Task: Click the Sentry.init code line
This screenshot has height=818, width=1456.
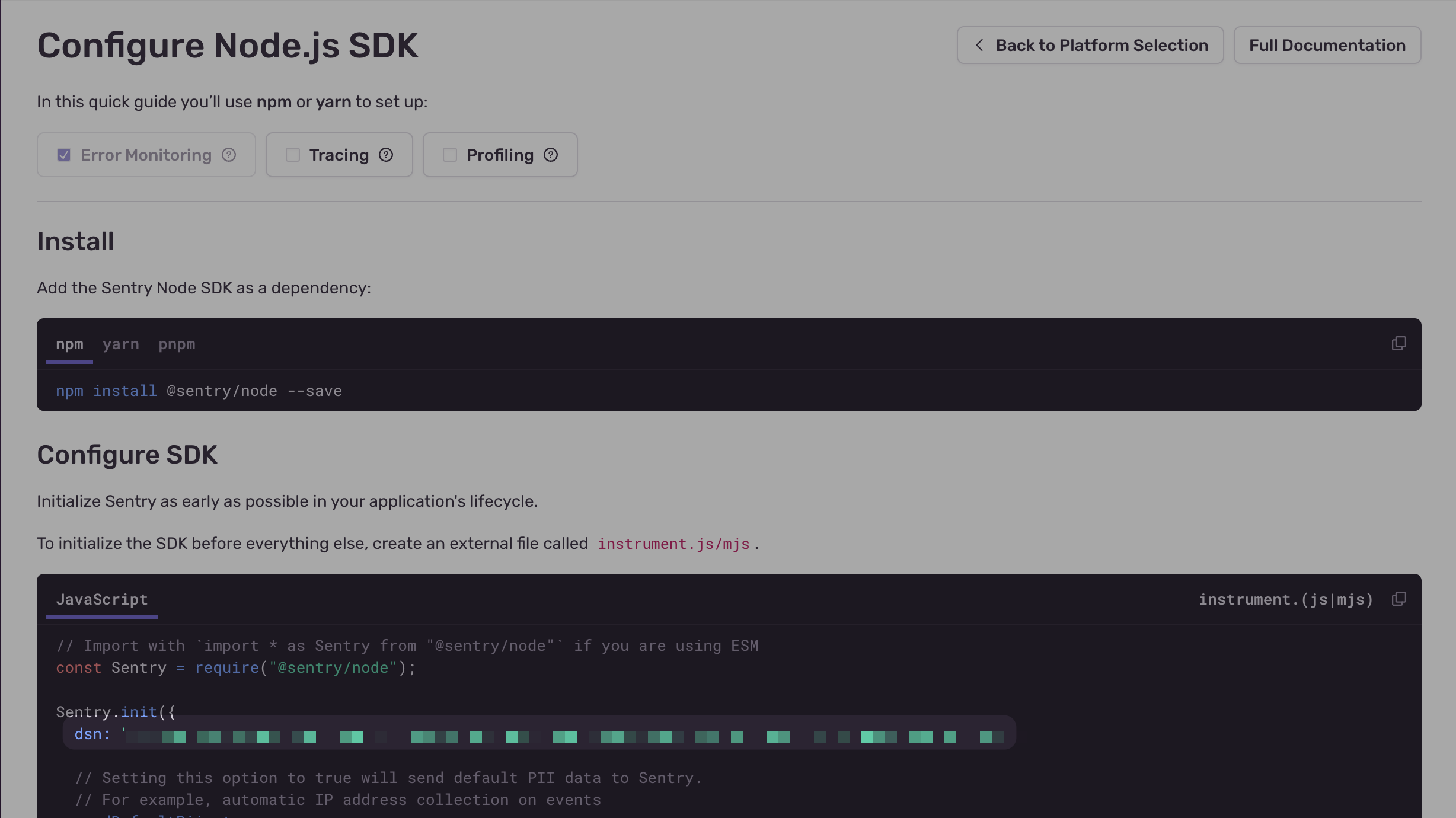Action: (116, 711)
